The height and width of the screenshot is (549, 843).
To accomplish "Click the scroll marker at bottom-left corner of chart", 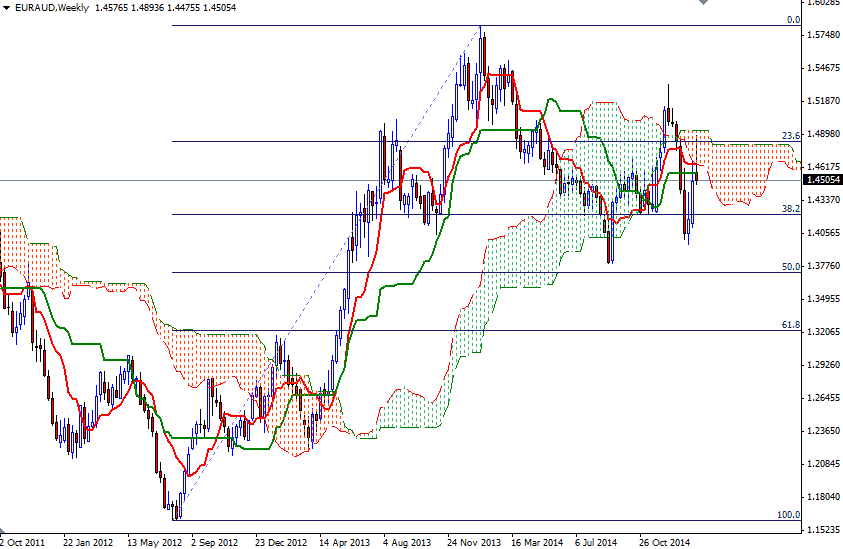I will point(2,531).
